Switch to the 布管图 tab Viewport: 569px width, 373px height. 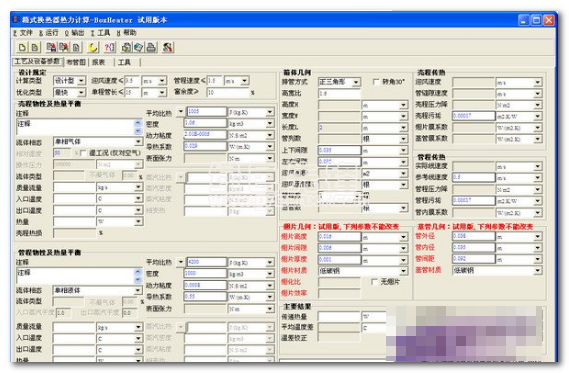(76, 62)
